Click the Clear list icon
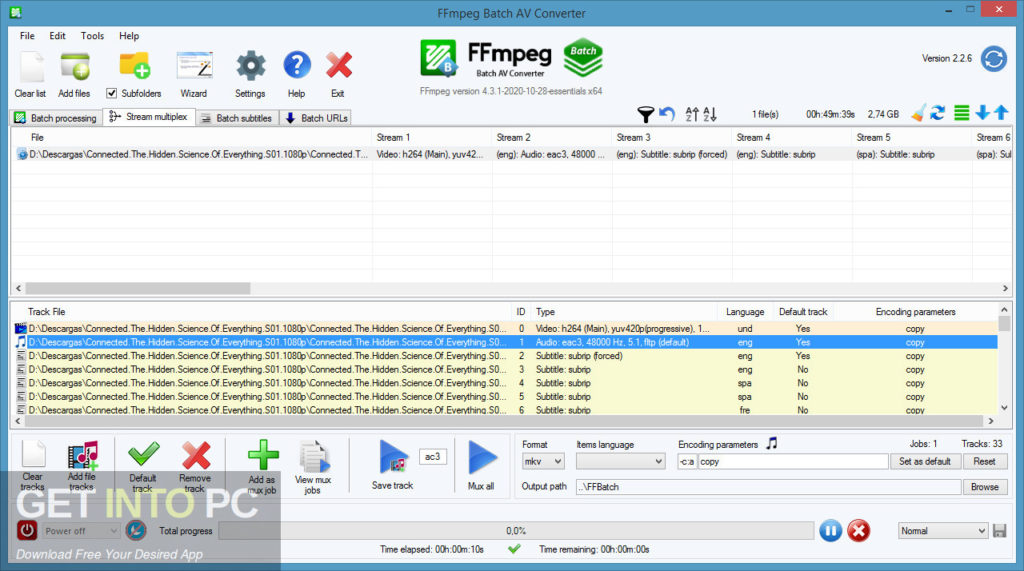 [31, 67]
